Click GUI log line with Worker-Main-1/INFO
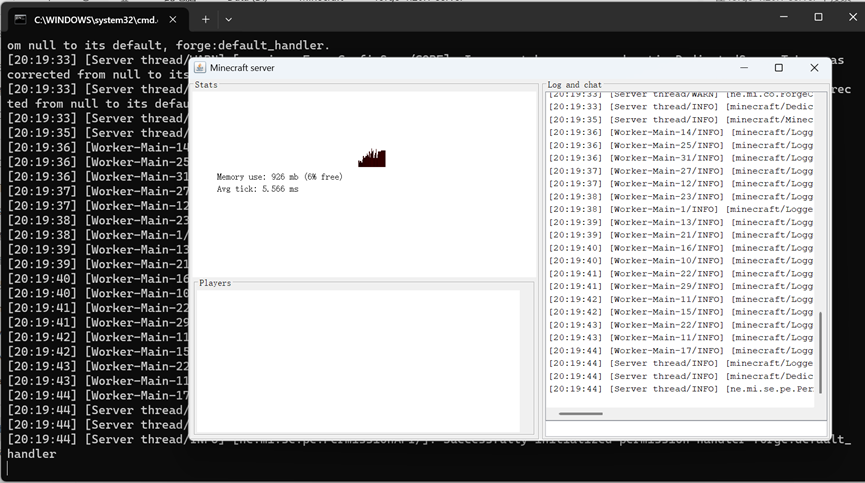 click(681, 210)
